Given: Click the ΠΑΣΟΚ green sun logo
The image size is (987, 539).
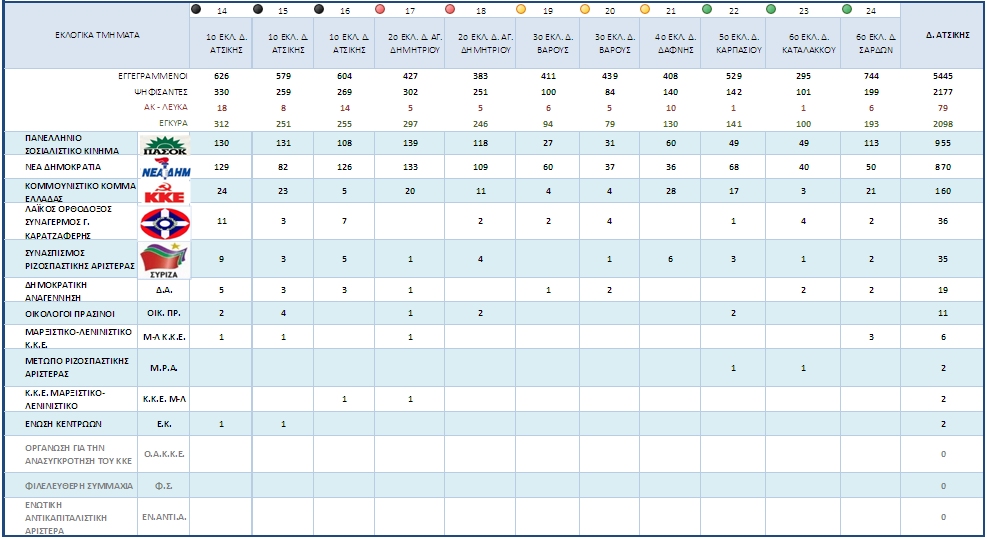Looking at the screenshot, I should (165, 144).
